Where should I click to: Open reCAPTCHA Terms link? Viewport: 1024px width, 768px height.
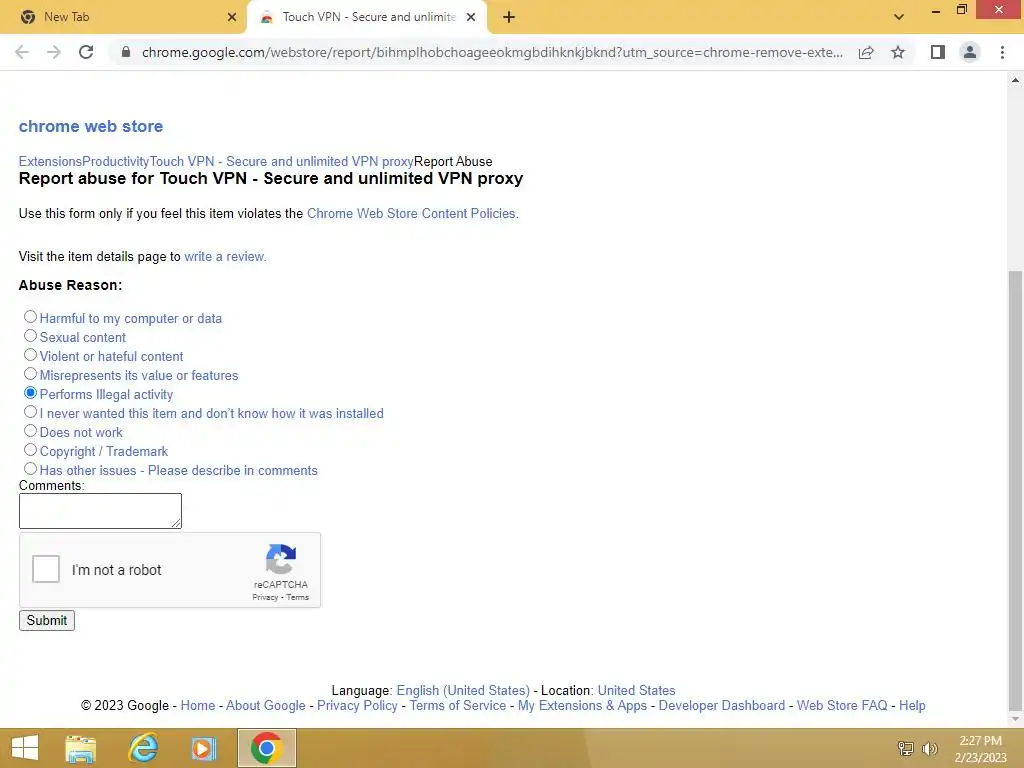tap(297, 597)
